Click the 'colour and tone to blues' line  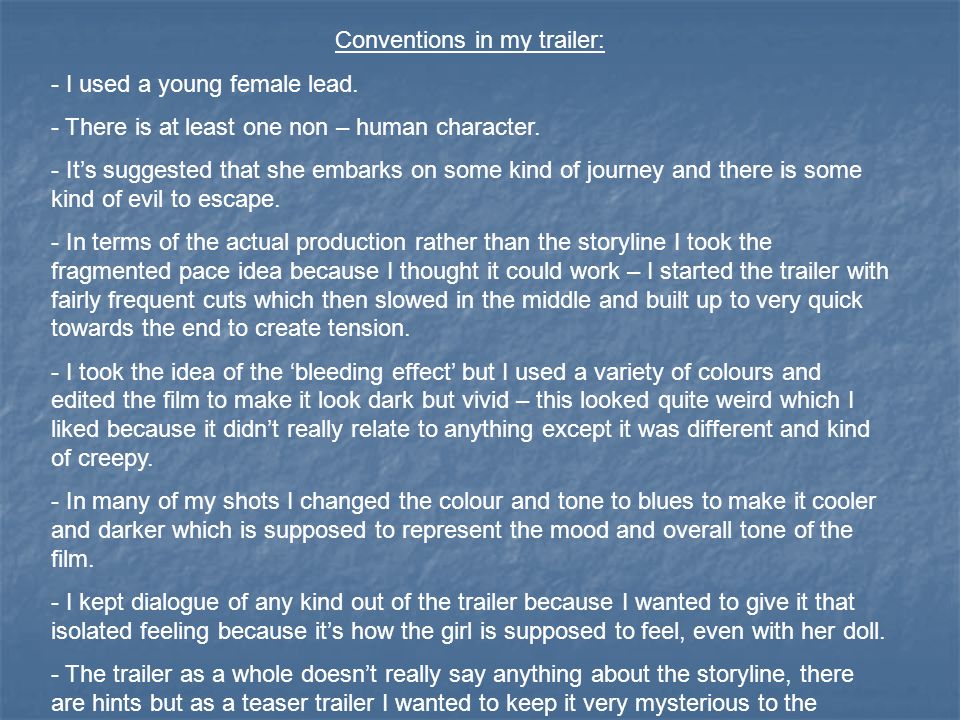coord(463,501)
